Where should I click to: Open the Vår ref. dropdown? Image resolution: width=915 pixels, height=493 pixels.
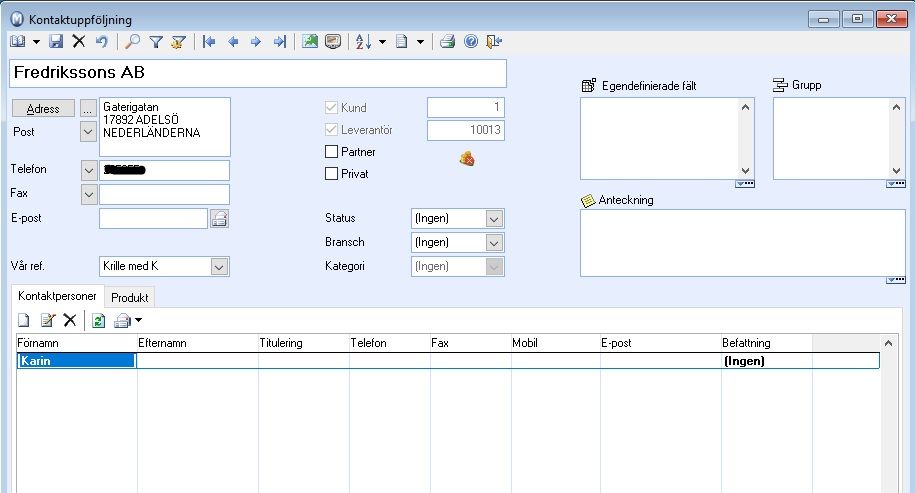219,266
